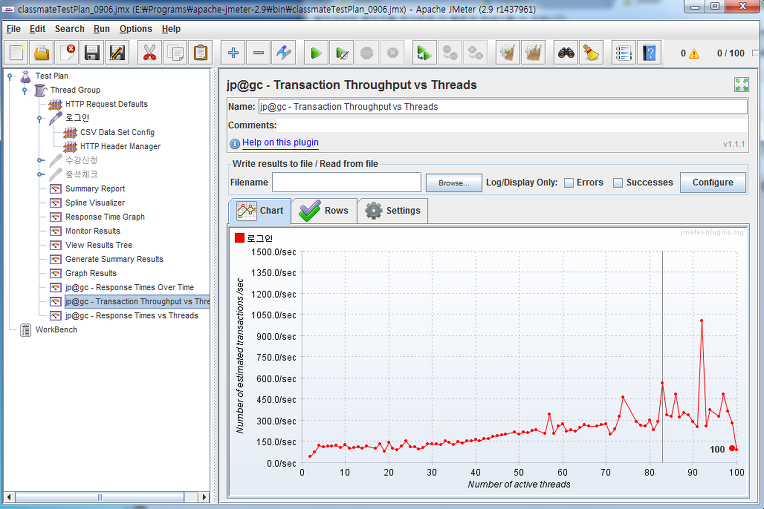Maximize chart with green expand icon
This screenshot has width=764, height=509.
tap(741, 85)
